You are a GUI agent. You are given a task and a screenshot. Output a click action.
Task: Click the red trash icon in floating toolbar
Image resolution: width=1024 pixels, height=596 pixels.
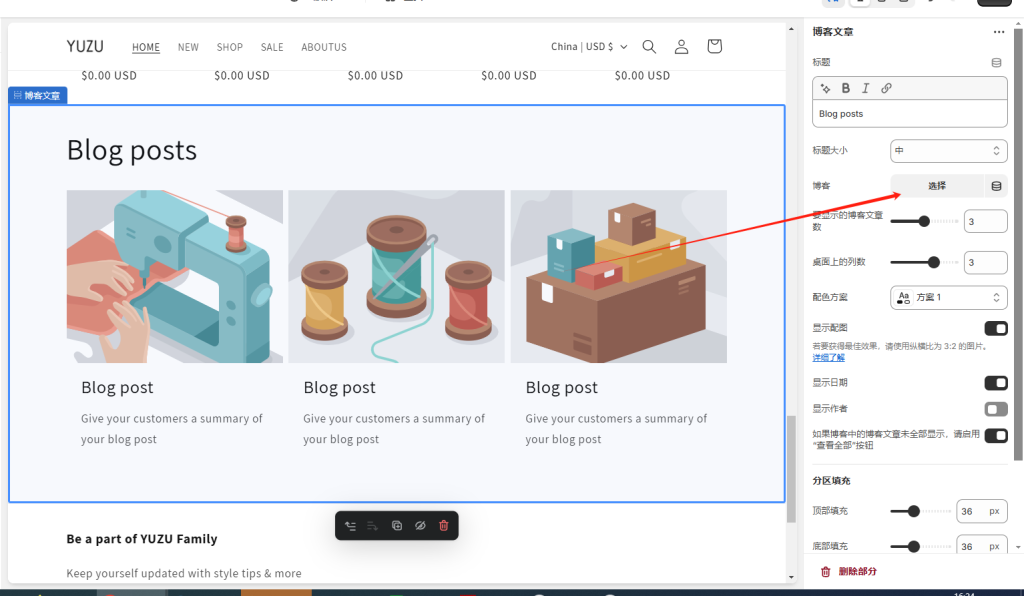pyautogui.click(x=444, y=526)
